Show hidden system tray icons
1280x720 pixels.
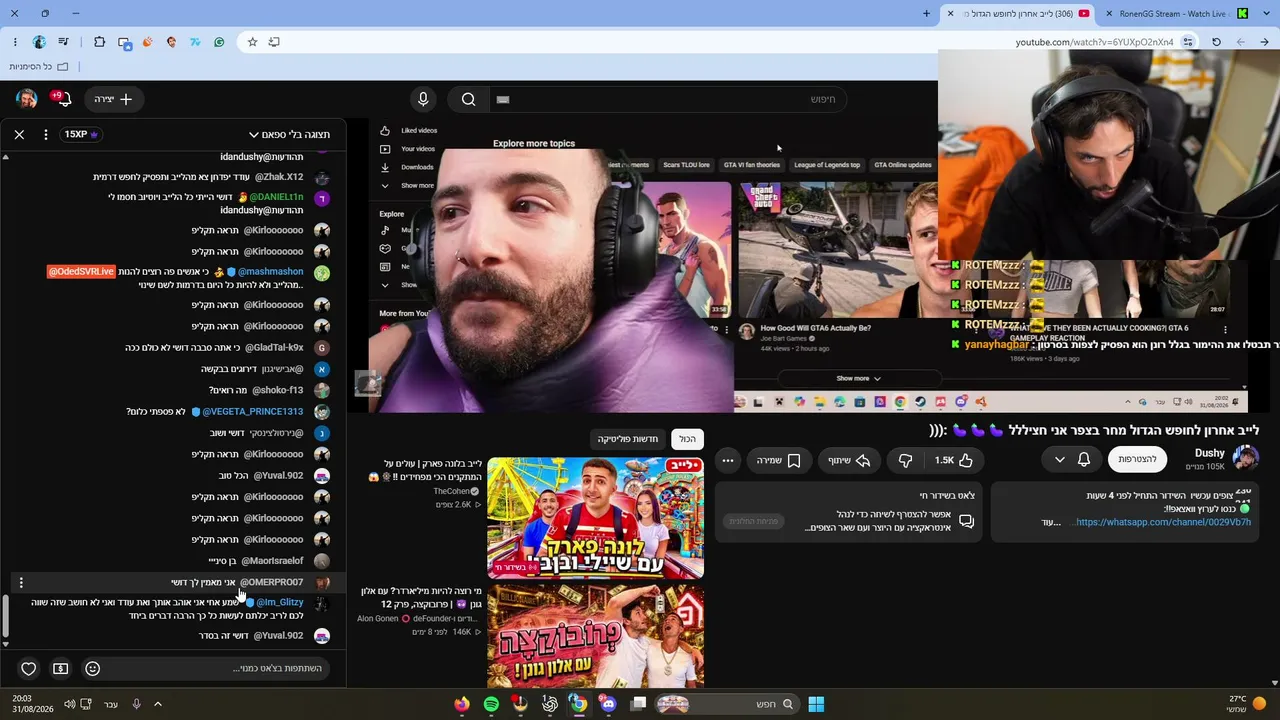tap(158, 704)
